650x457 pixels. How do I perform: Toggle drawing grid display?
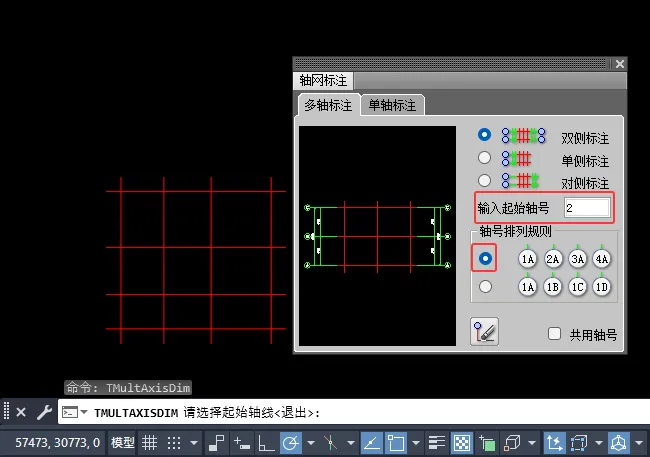point(150,443)
